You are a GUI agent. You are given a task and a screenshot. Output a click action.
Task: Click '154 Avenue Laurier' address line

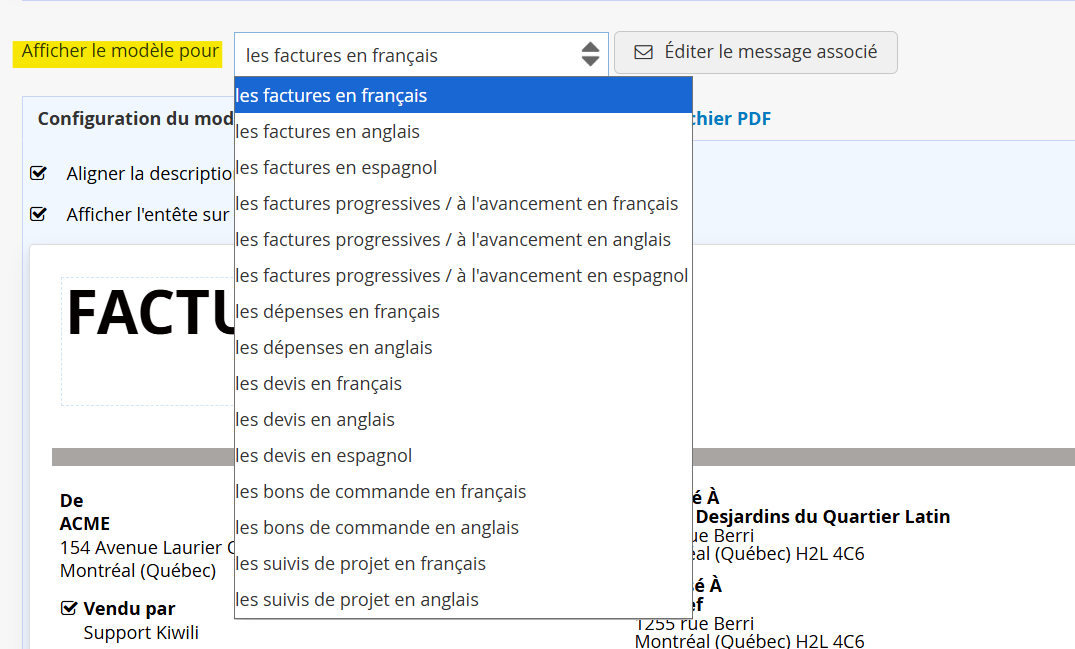coord(147,548)
